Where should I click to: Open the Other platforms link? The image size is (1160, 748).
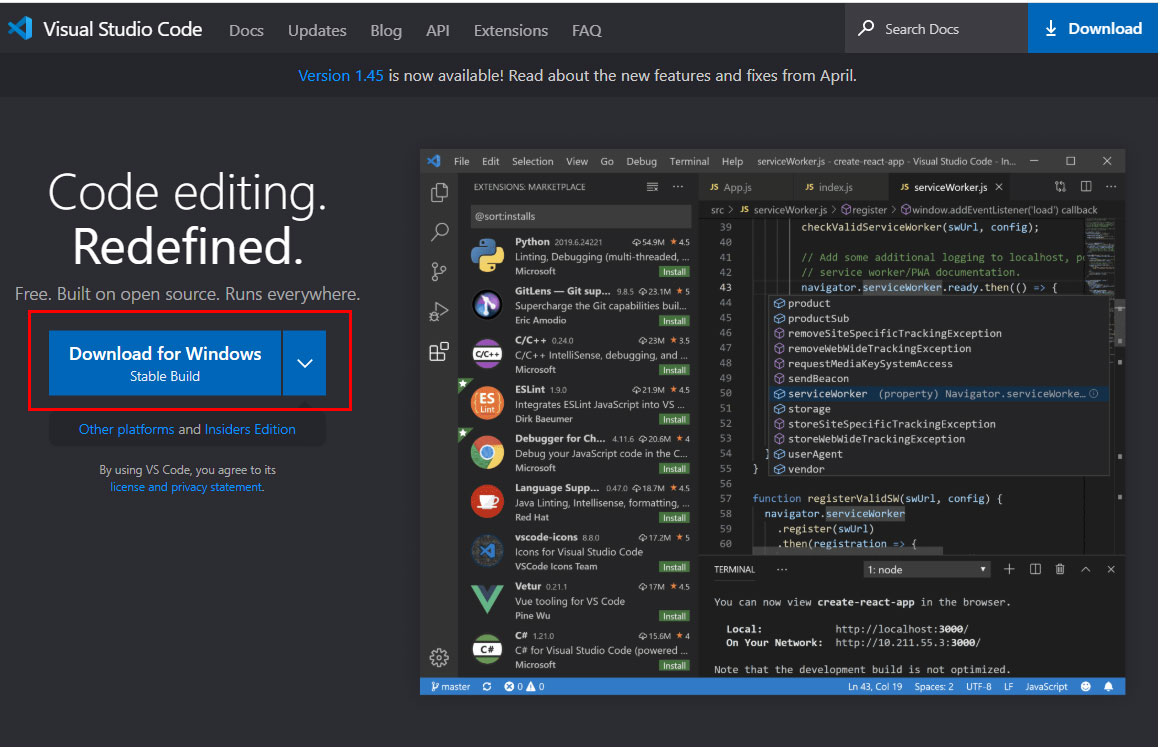point(127,429)
